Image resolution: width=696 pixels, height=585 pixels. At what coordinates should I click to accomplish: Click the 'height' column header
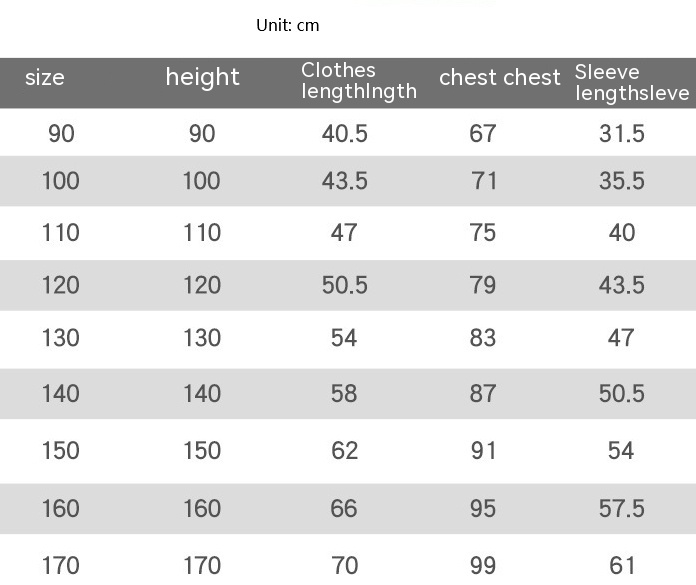[x=202, y=78]
